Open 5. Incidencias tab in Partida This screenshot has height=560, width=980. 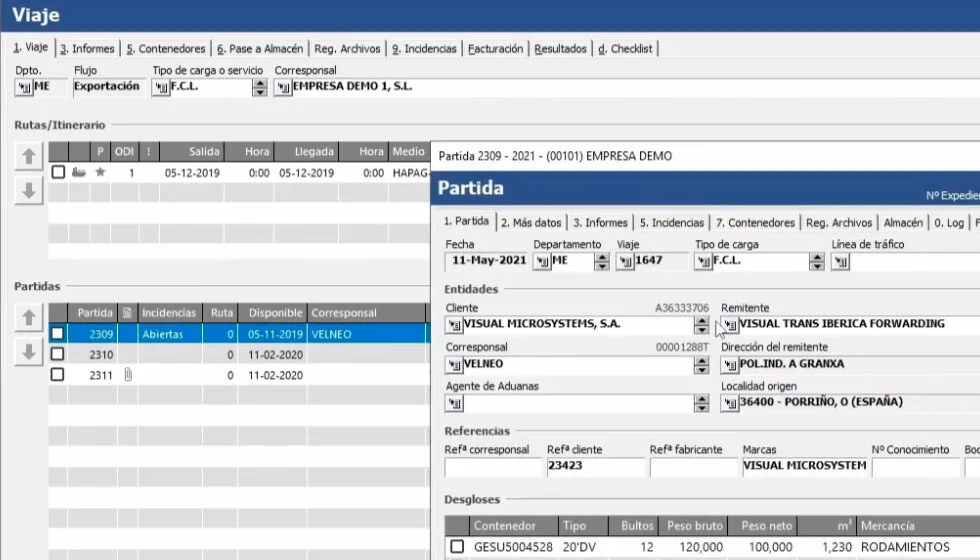pyautogui.click(x=672, y=222)
